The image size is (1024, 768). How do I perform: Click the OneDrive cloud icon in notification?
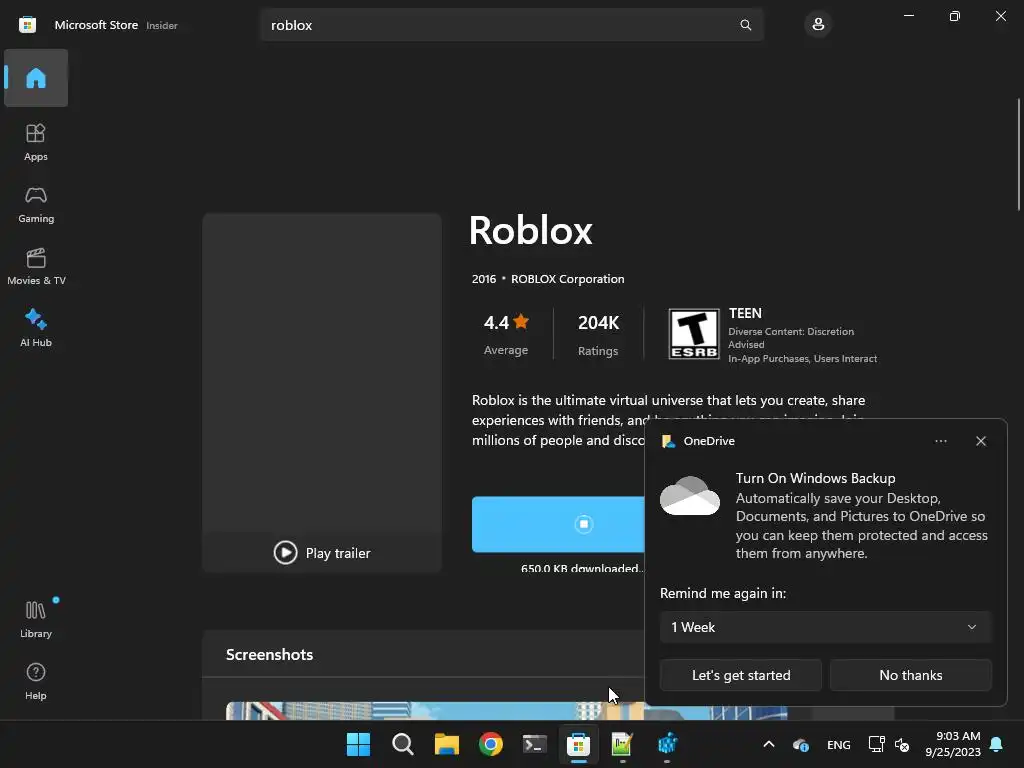[690, 496]
